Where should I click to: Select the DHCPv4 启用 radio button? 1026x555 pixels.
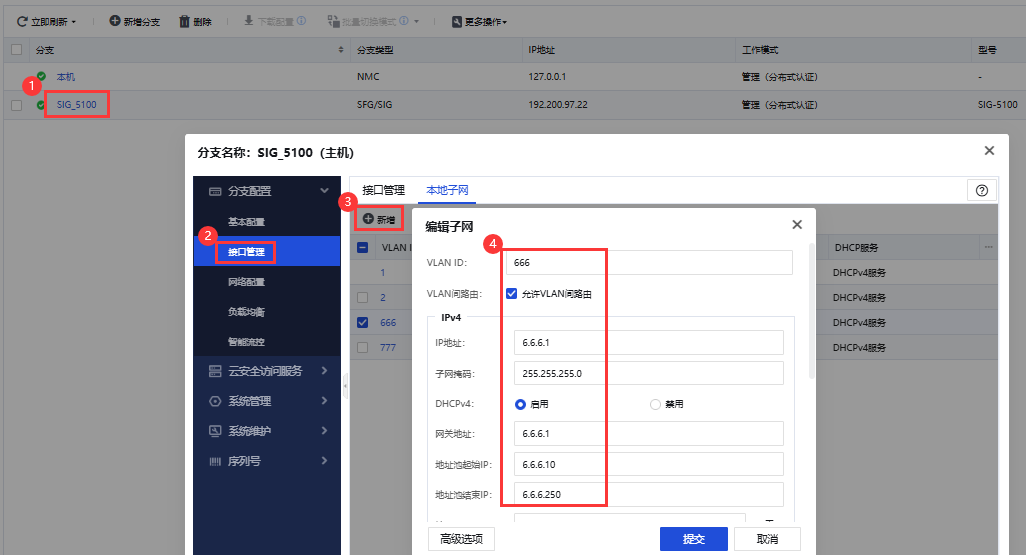(x=520, y=404)
